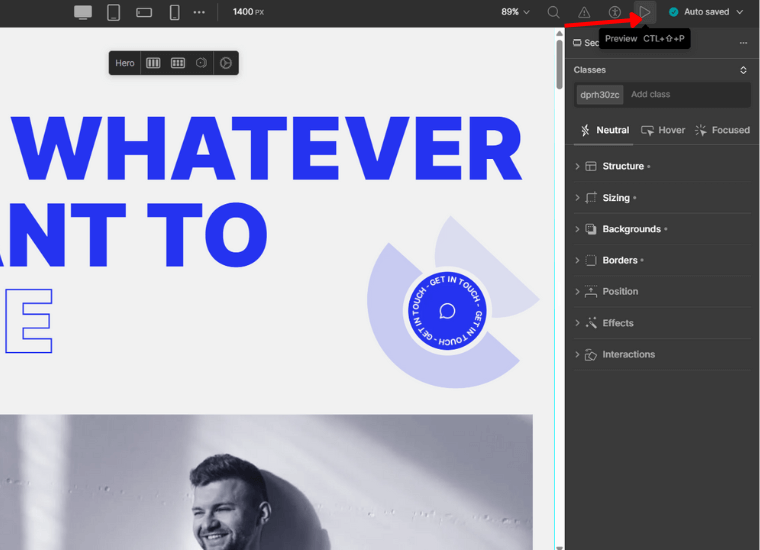
Task: Select the outlined E letter text
Action: click(x=29, y=321)
